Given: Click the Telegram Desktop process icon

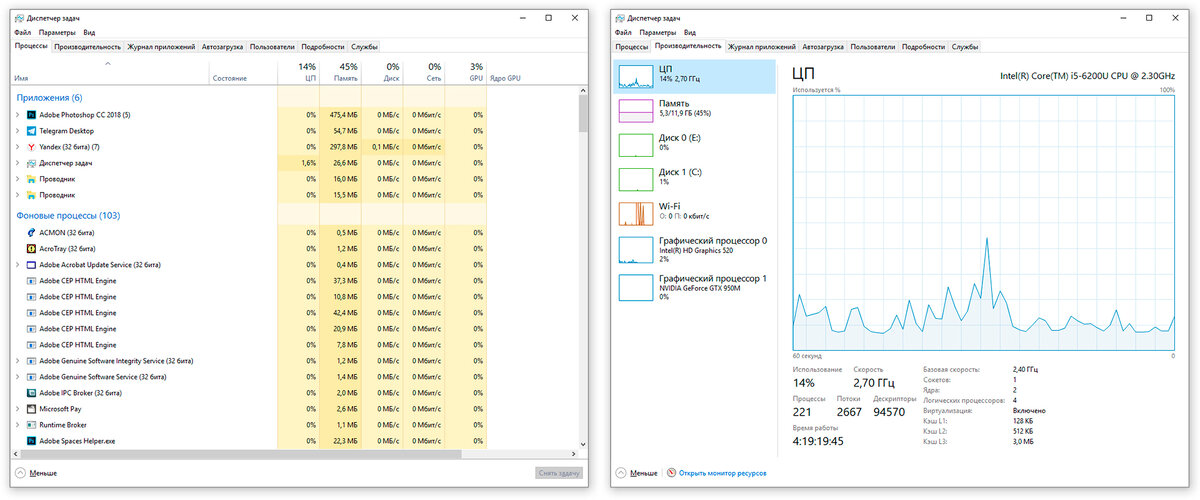Looking at the screenshot, I should coord(32,131).
